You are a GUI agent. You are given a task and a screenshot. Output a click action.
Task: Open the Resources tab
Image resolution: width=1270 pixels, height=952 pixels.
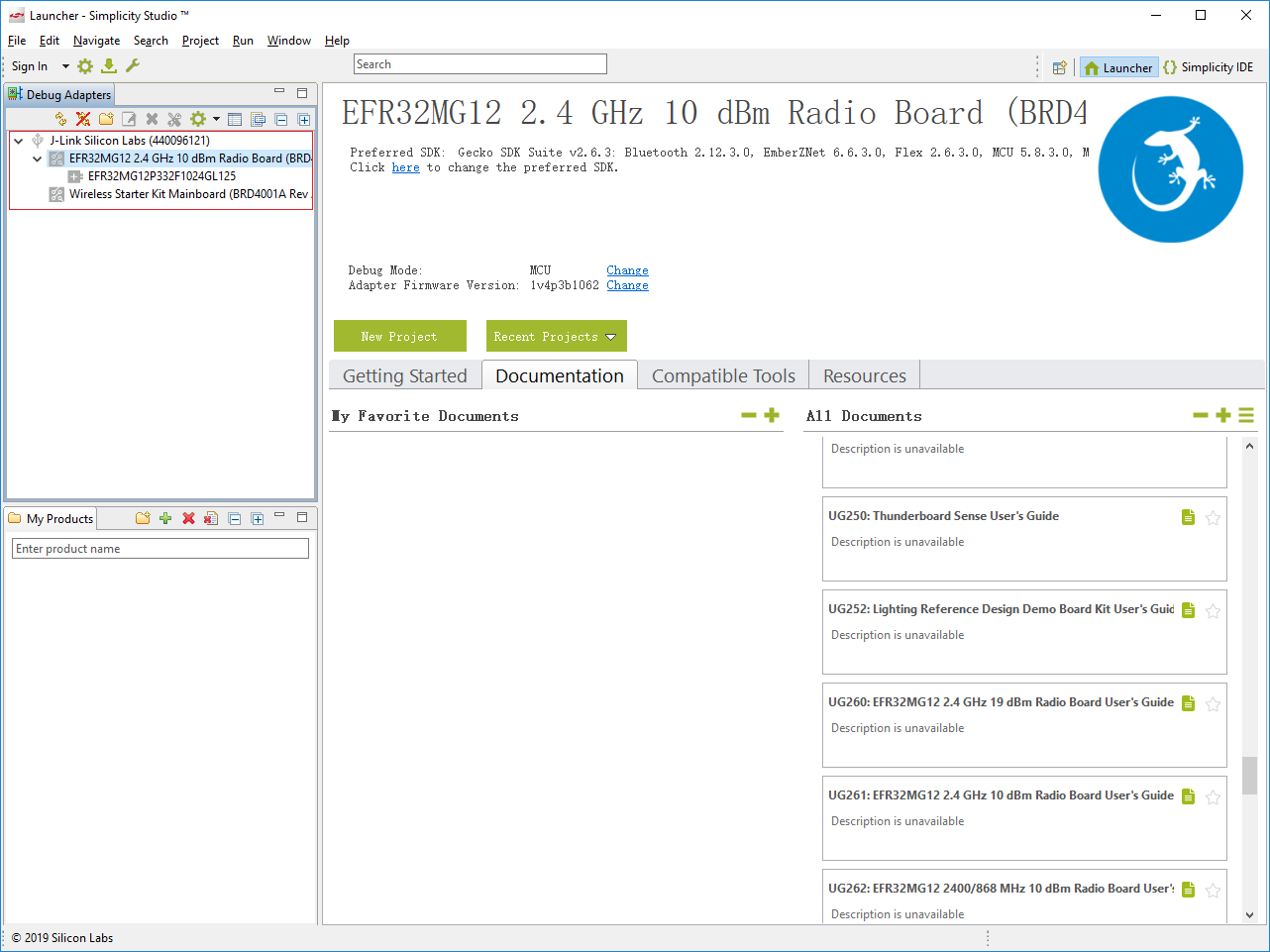pyautogui.click(x=865, y=375)
